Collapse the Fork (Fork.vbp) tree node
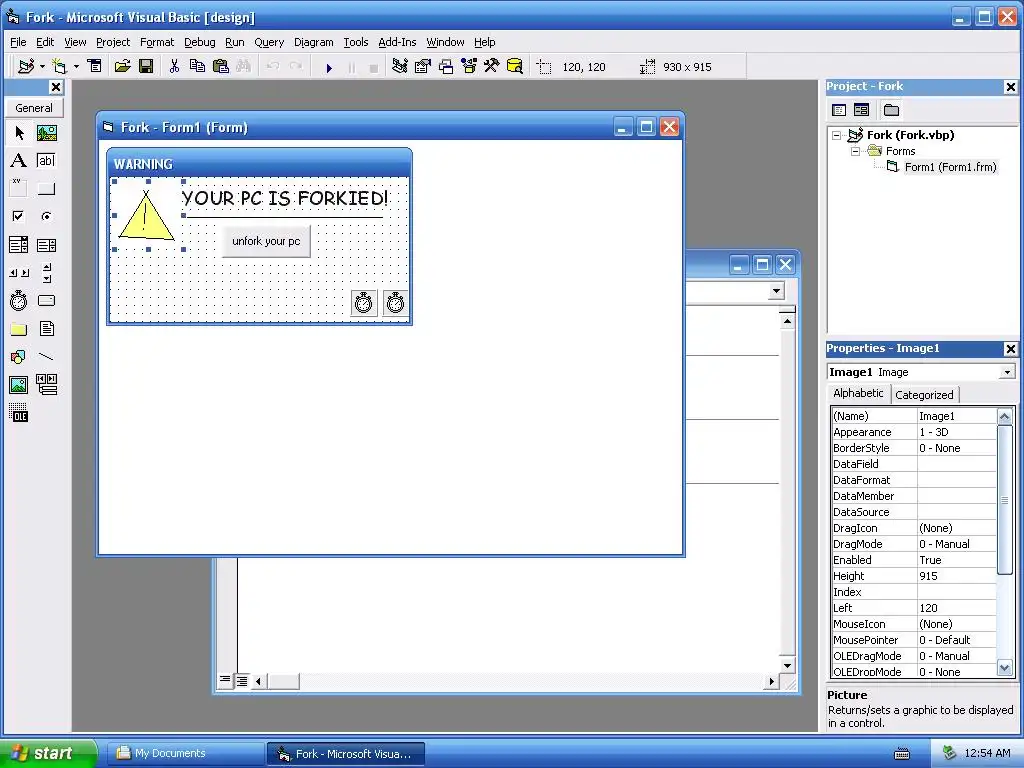Screen dimensions: 1024x768 pos(837,135)
